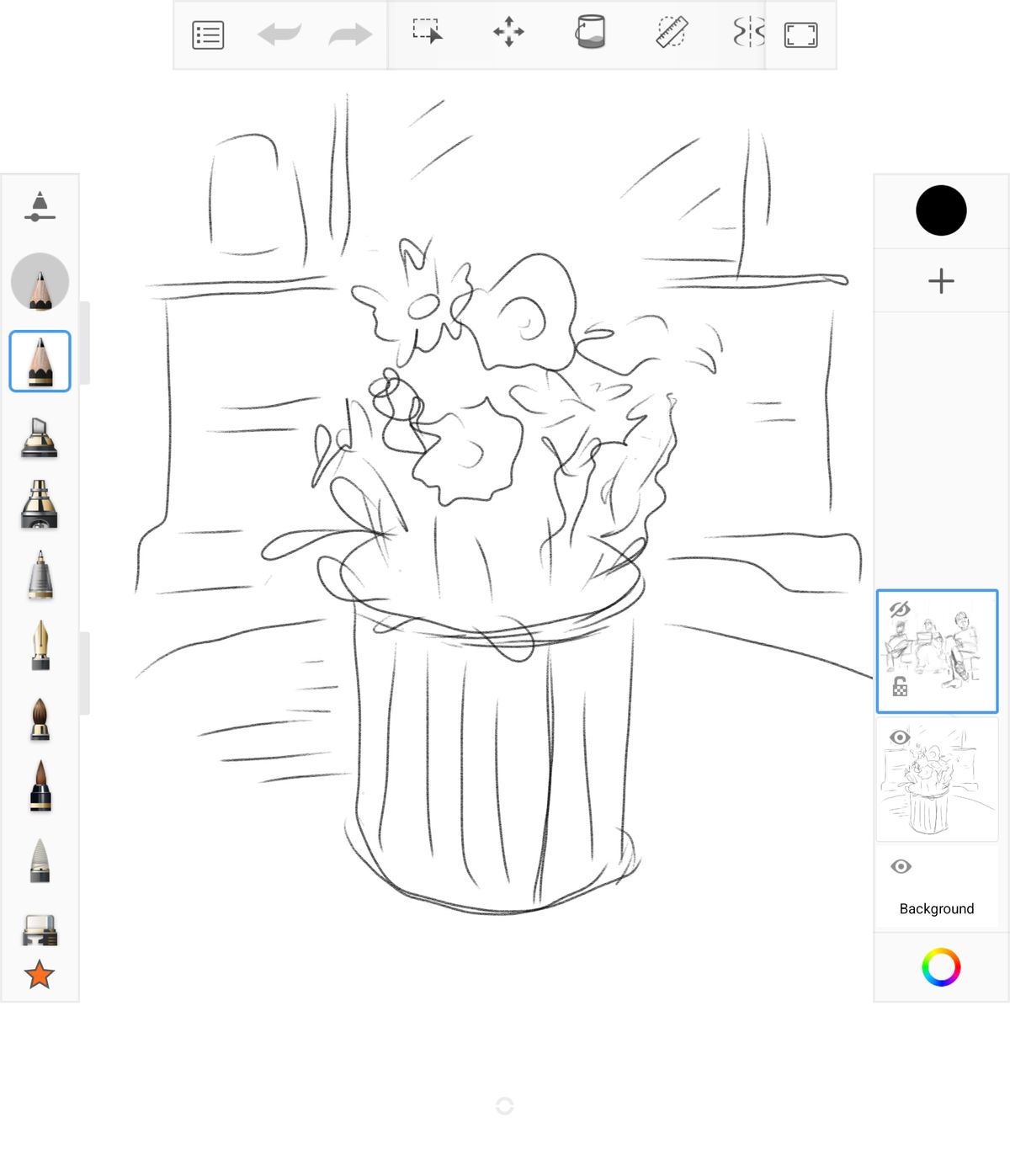The height and width of the screenshot is (1176, 1010).
Task: Click the undo arrow
Action: (x=279, y=35)
